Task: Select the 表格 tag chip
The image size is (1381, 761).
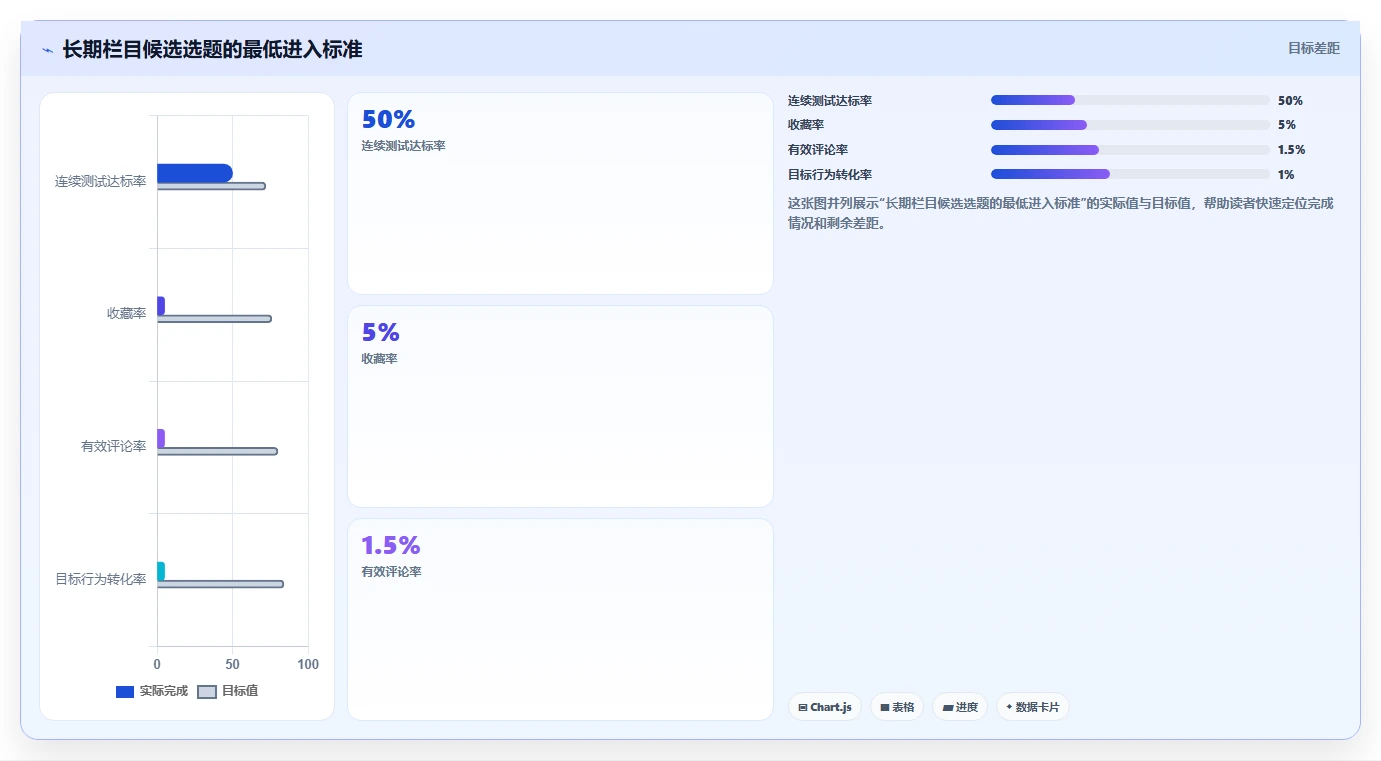Action: 897,707
